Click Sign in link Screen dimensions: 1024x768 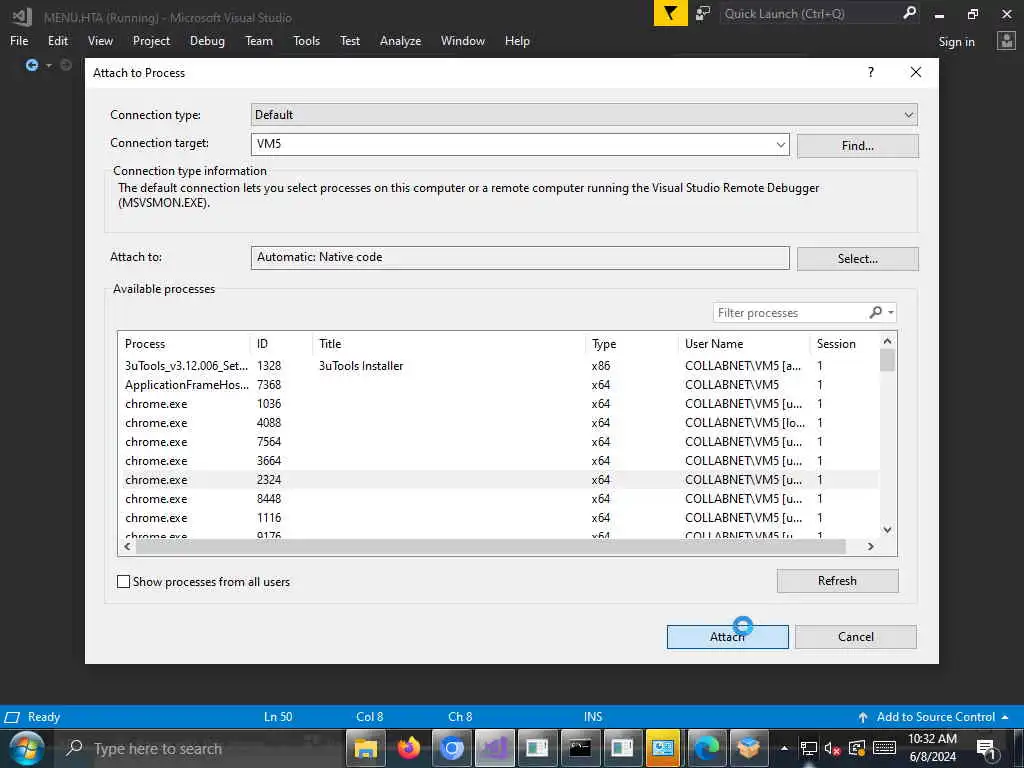(x=956, y=42)
